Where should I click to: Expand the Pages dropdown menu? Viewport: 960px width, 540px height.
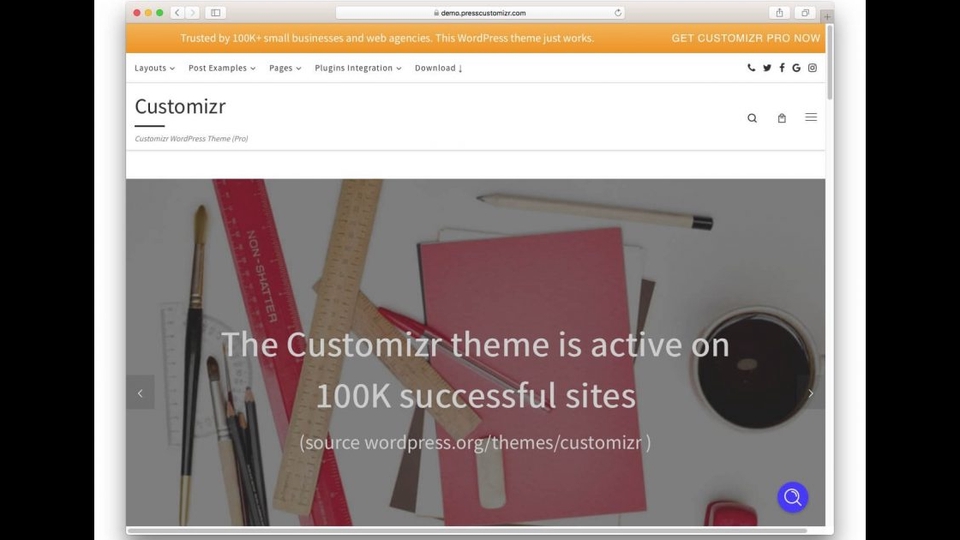[285, 68]
